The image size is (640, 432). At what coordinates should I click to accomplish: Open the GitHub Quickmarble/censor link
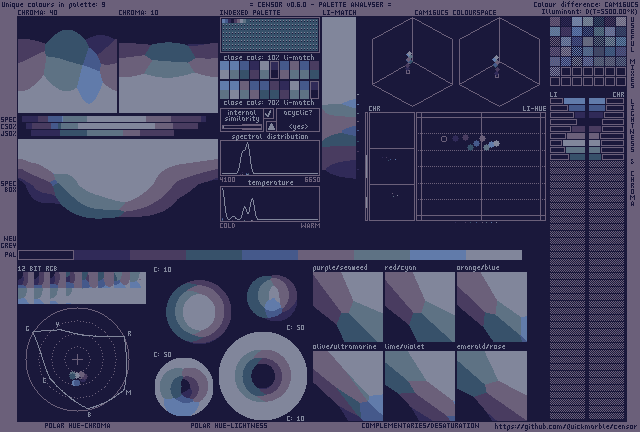(x=565, y=425)
